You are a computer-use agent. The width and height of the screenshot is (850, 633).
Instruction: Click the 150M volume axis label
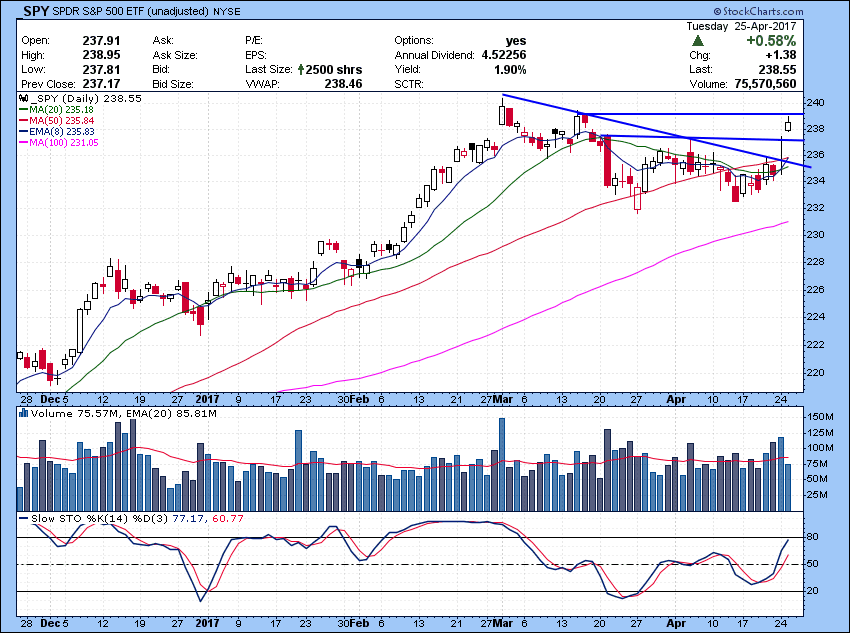tap(820, 417)
